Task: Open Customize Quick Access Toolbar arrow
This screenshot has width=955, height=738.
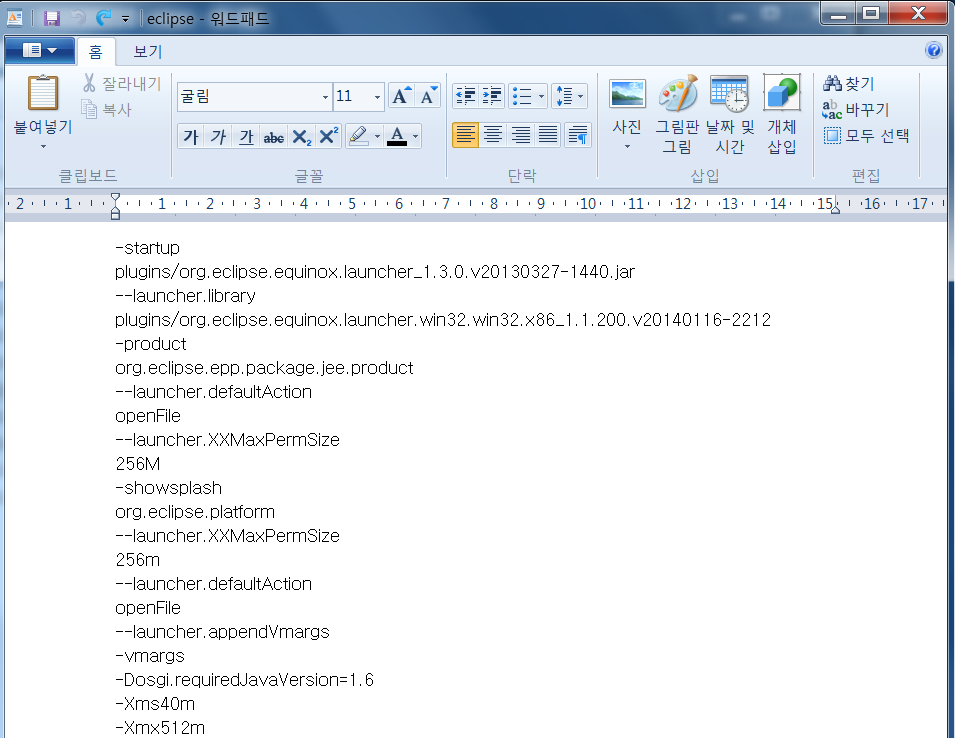Action: (125, 19)
